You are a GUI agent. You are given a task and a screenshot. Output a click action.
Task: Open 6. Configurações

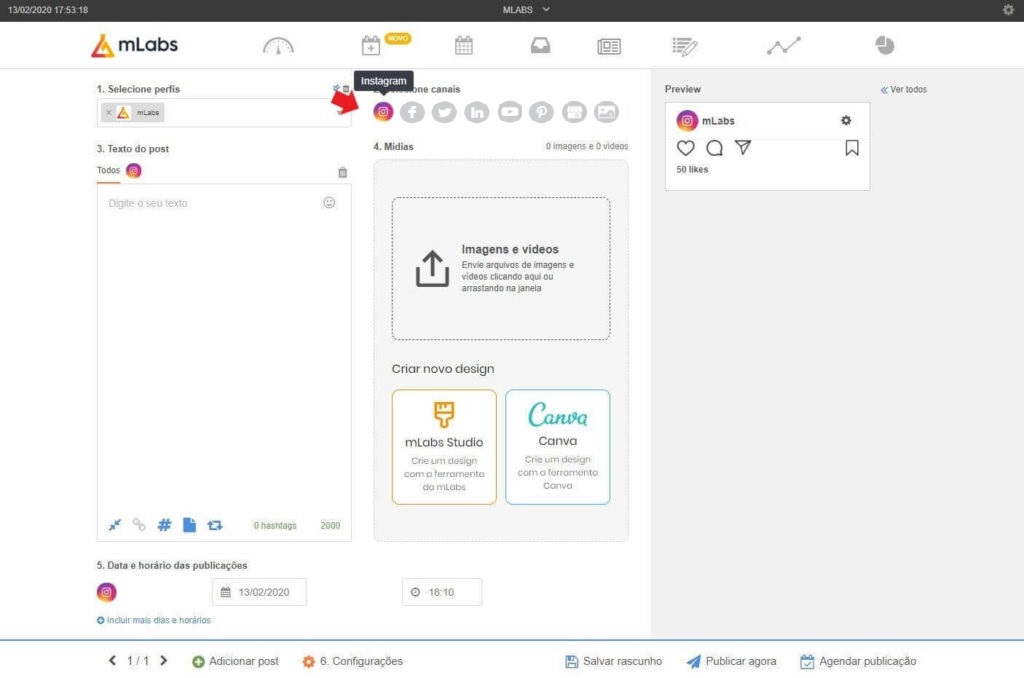pyautogui.click(x=353, y=661)
